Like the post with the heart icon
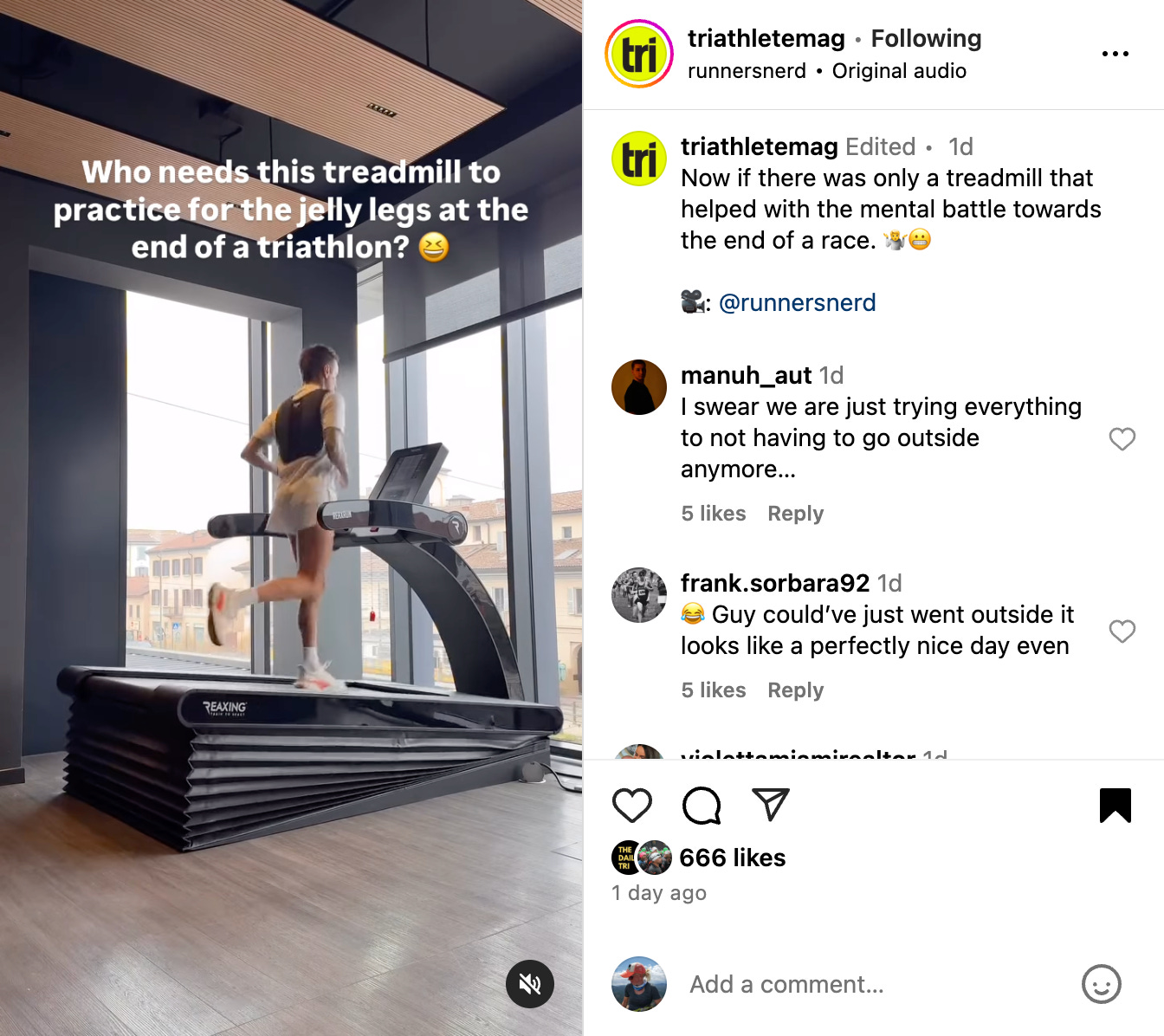1164x1036 pixels. [x=632, y=806]
